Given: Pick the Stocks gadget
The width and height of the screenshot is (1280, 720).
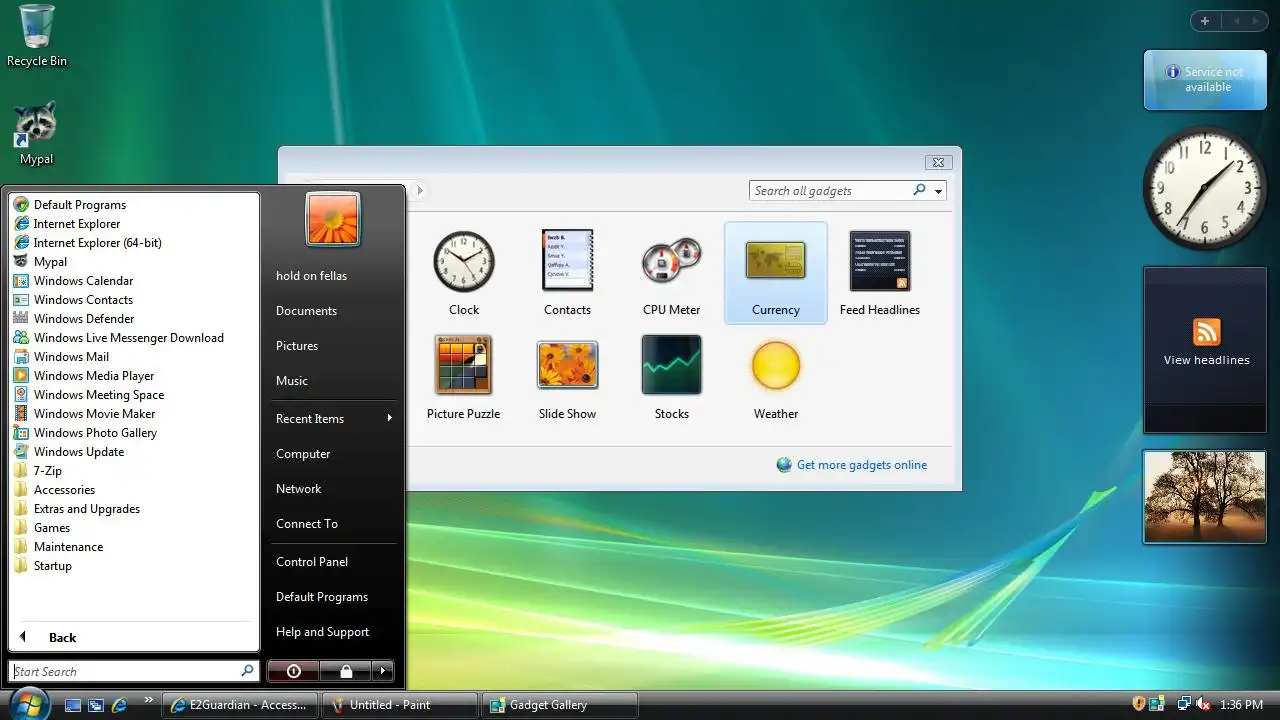Looking at the screenshot, I should click(x=671, y=378).
